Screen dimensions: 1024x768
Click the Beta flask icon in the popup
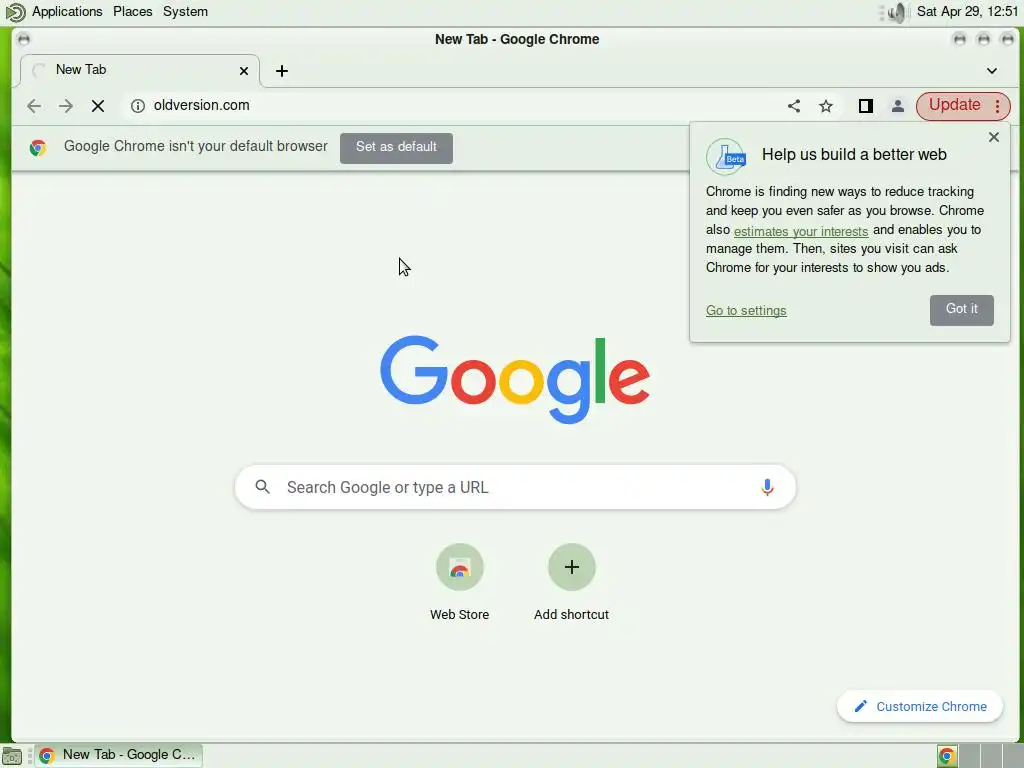click(x=726, y=157)
